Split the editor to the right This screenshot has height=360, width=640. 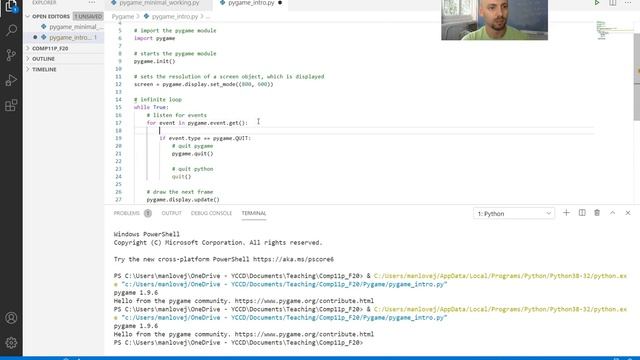[x=613, y=3]
